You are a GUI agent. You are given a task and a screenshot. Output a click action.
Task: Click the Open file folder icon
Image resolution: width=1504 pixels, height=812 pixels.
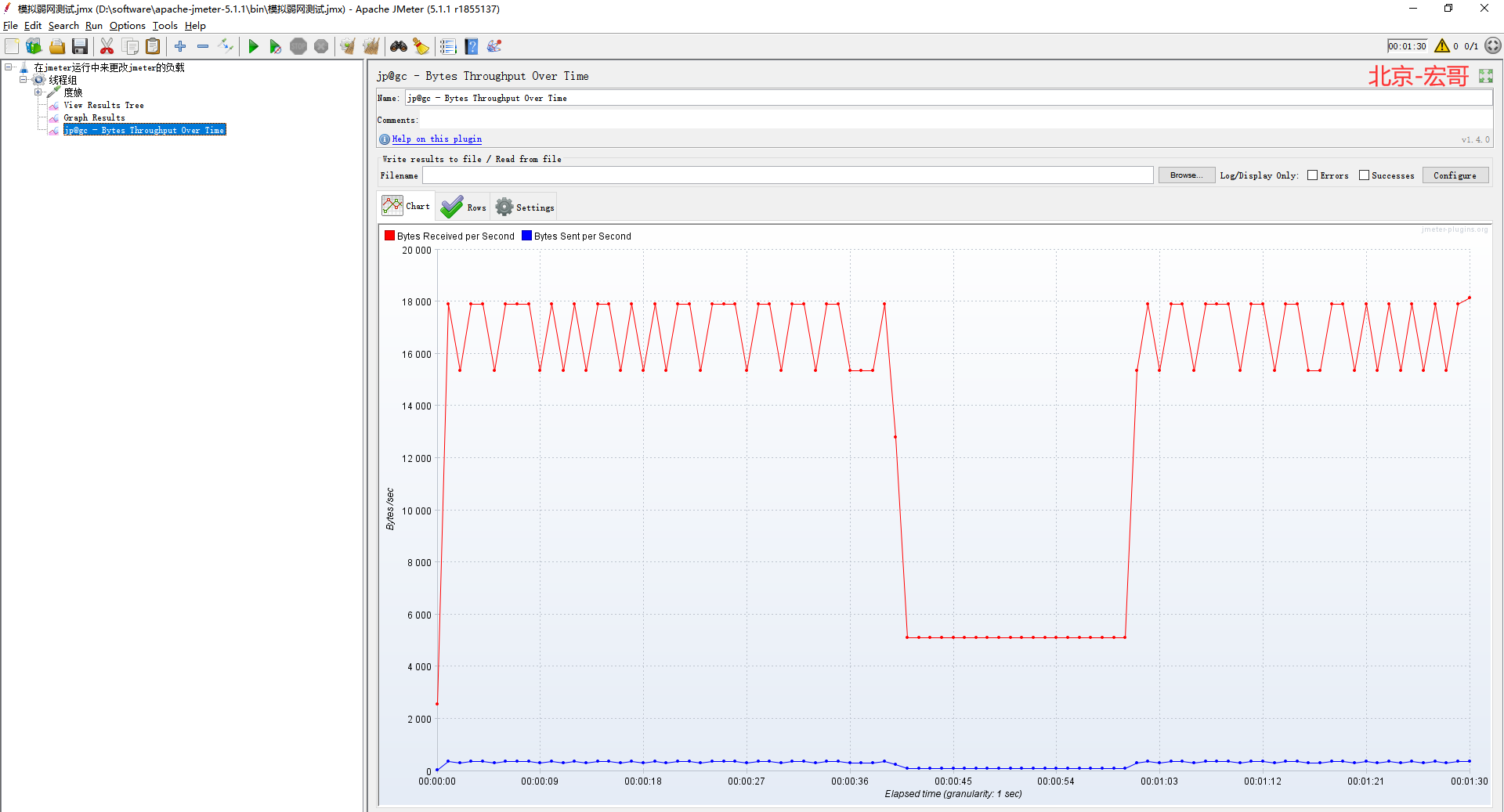(x=57, y=47)
